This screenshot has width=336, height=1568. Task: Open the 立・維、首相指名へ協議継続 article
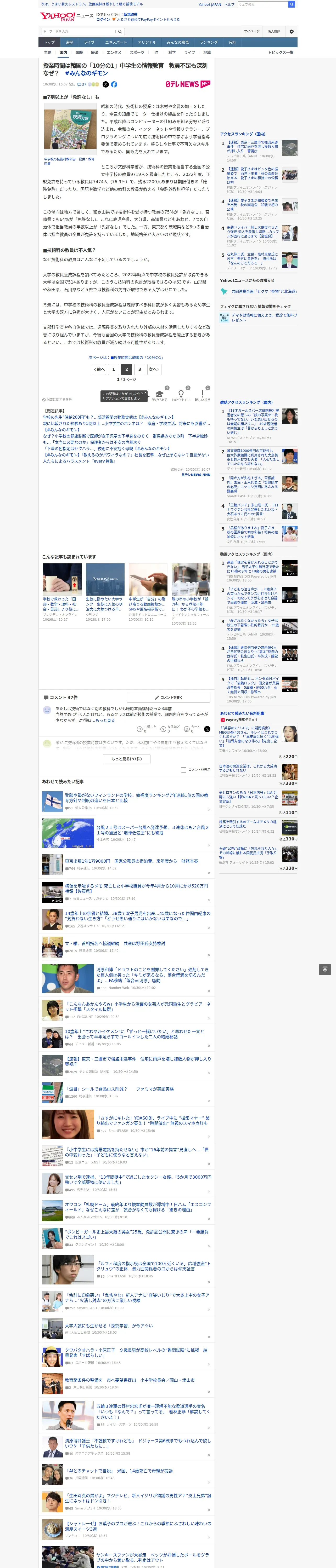115,943
